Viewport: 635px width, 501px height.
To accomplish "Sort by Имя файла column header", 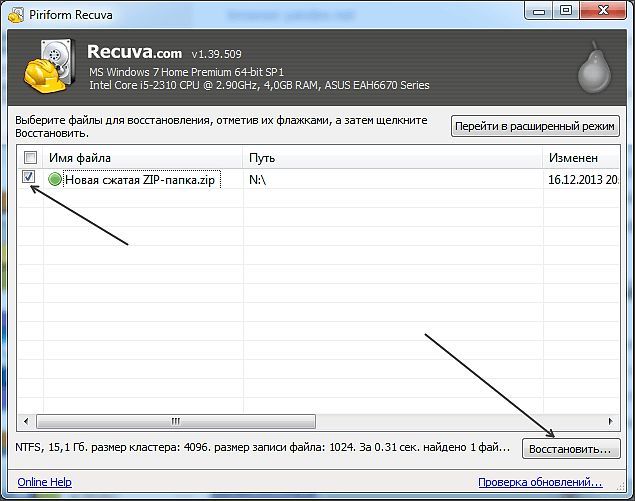I will click(x=143, y=158).
